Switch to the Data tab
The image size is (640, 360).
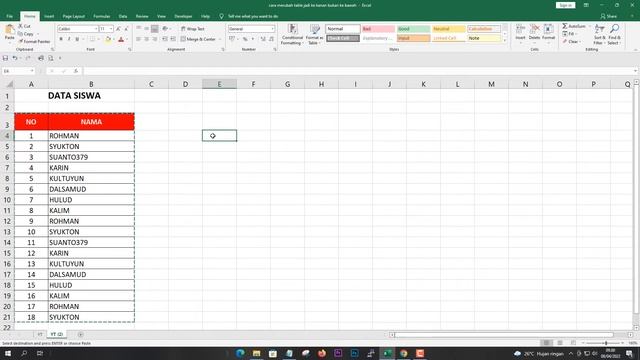click(x=123, y=16)
